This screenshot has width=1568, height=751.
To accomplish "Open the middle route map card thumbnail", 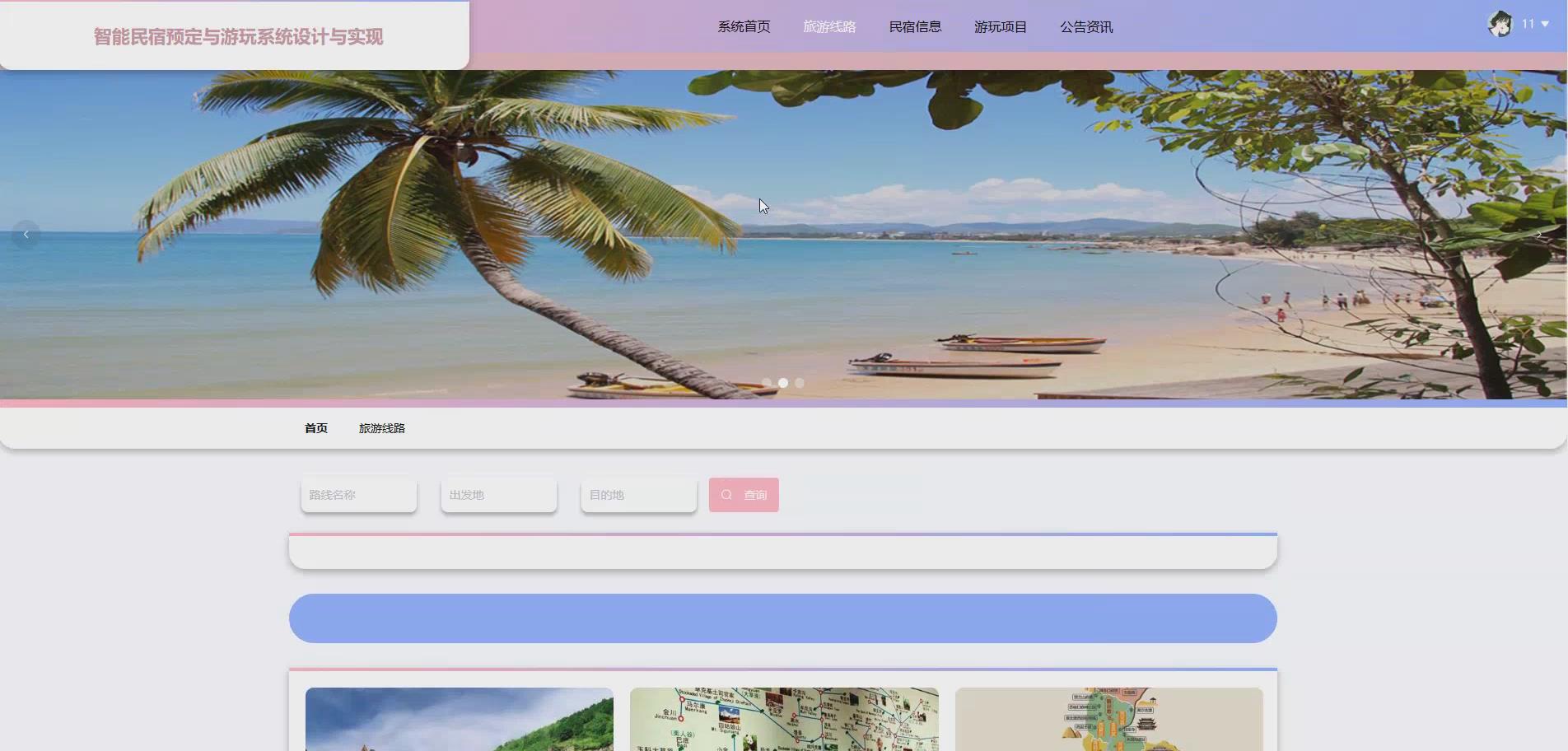I will (x=784, y=719).
